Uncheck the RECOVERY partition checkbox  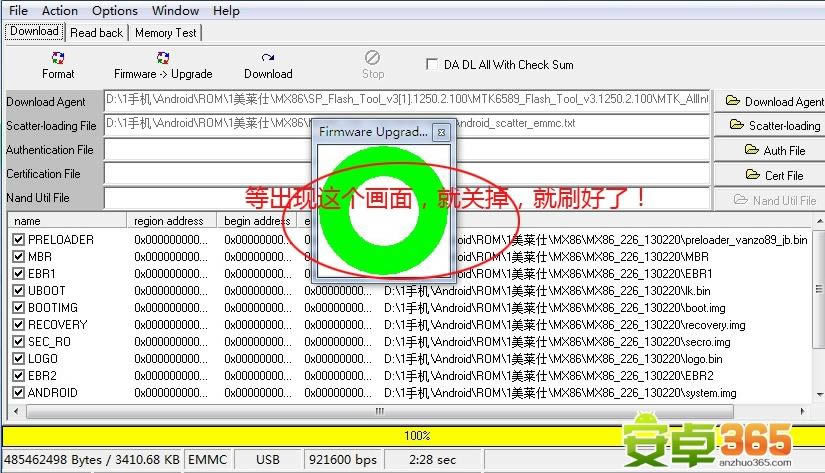[x=18, y=325]
